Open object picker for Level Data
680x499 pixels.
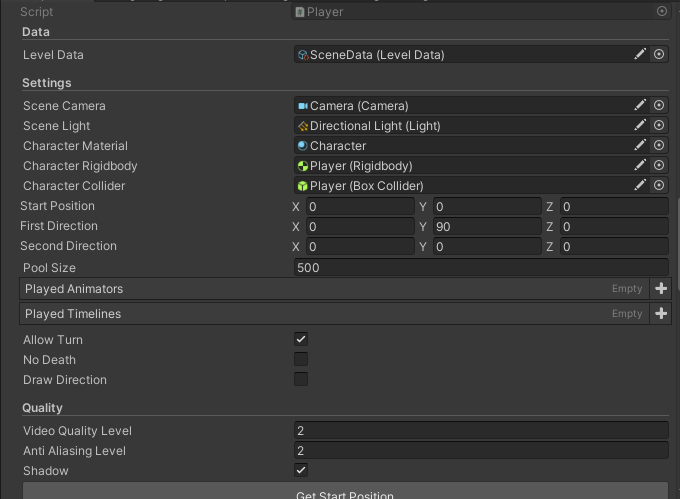point(659,54)
